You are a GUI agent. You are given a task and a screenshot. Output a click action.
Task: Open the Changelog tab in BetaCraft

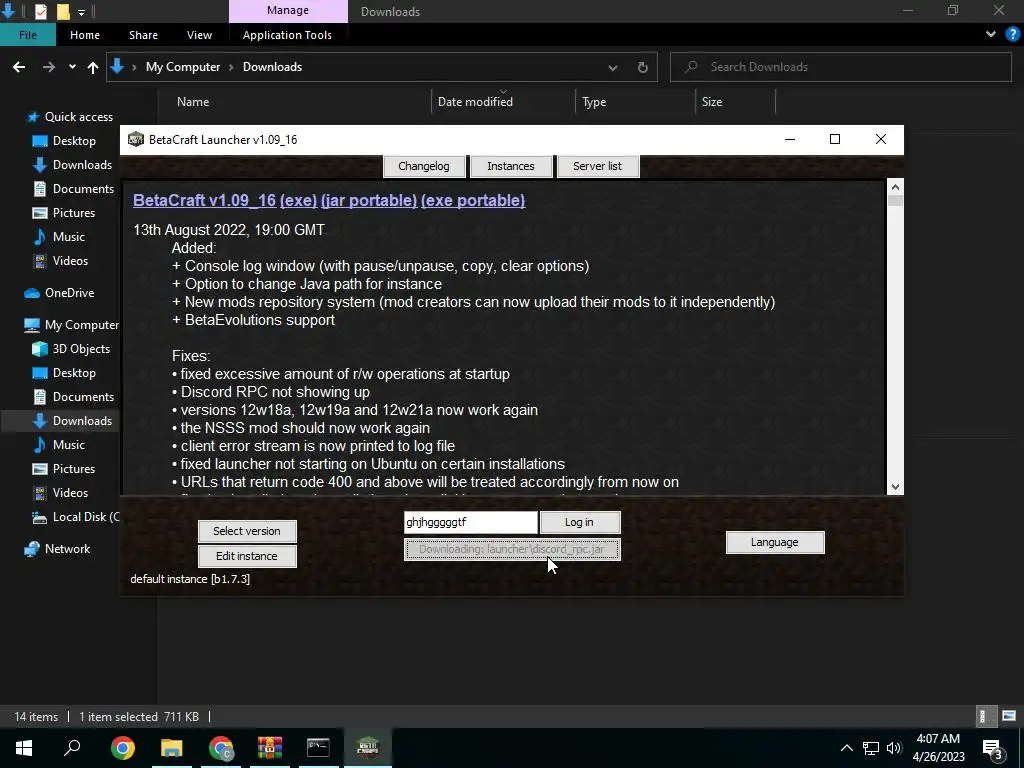click(x=424, y=166)
